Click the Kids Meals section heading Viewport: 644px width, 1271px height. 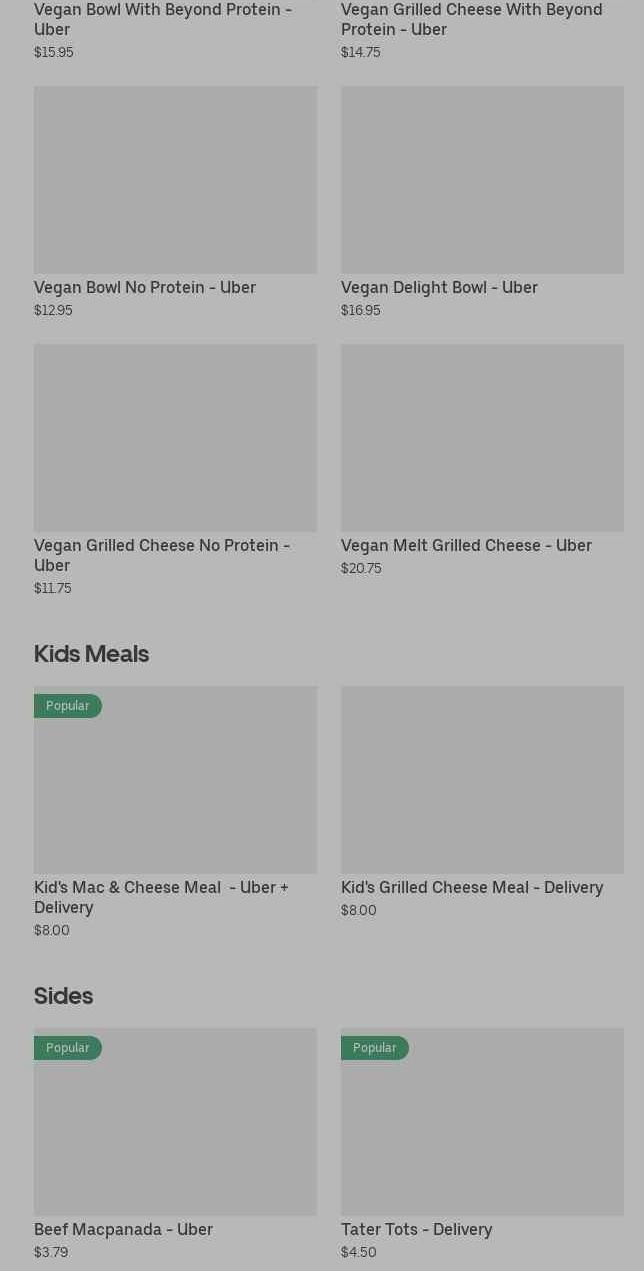tap(91, 654)
